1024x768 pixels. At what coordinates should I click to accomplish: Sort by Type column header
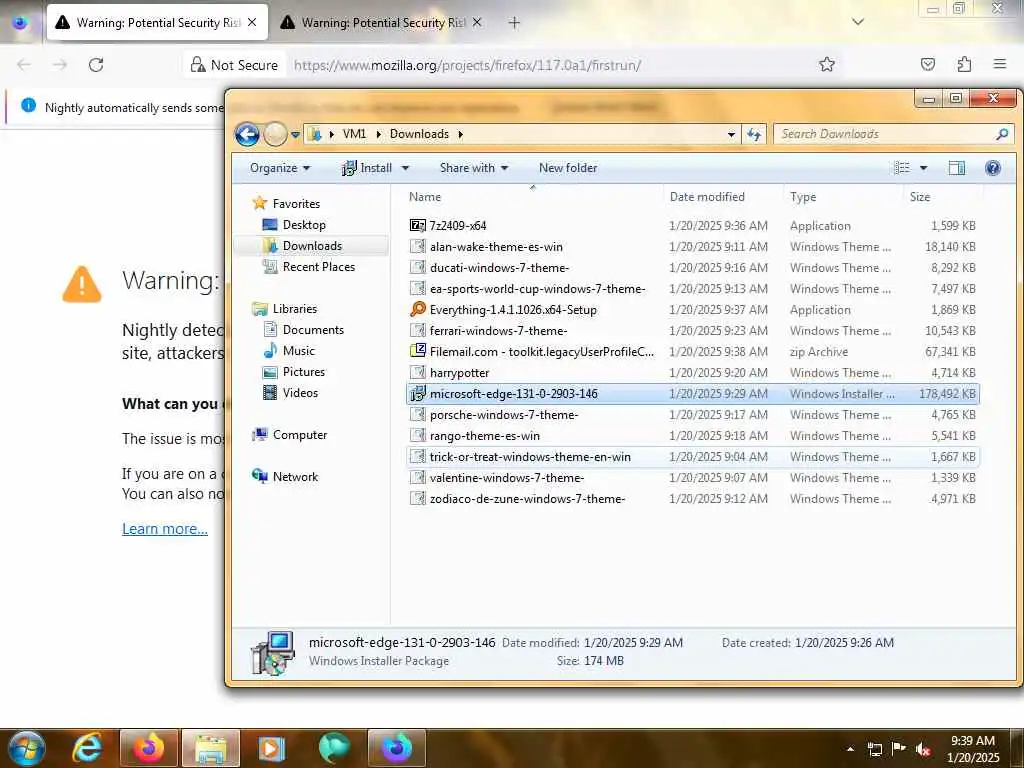click(x=803, y=197)
